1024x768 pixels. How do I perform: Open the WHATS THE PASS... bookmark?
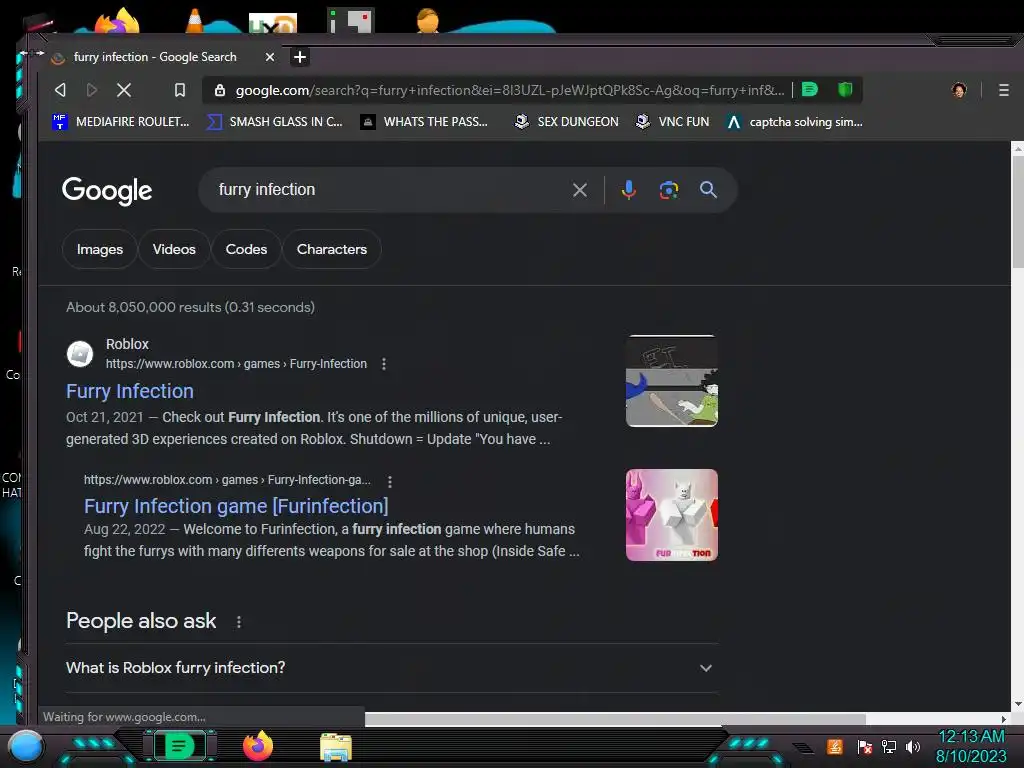coord(424,121)
